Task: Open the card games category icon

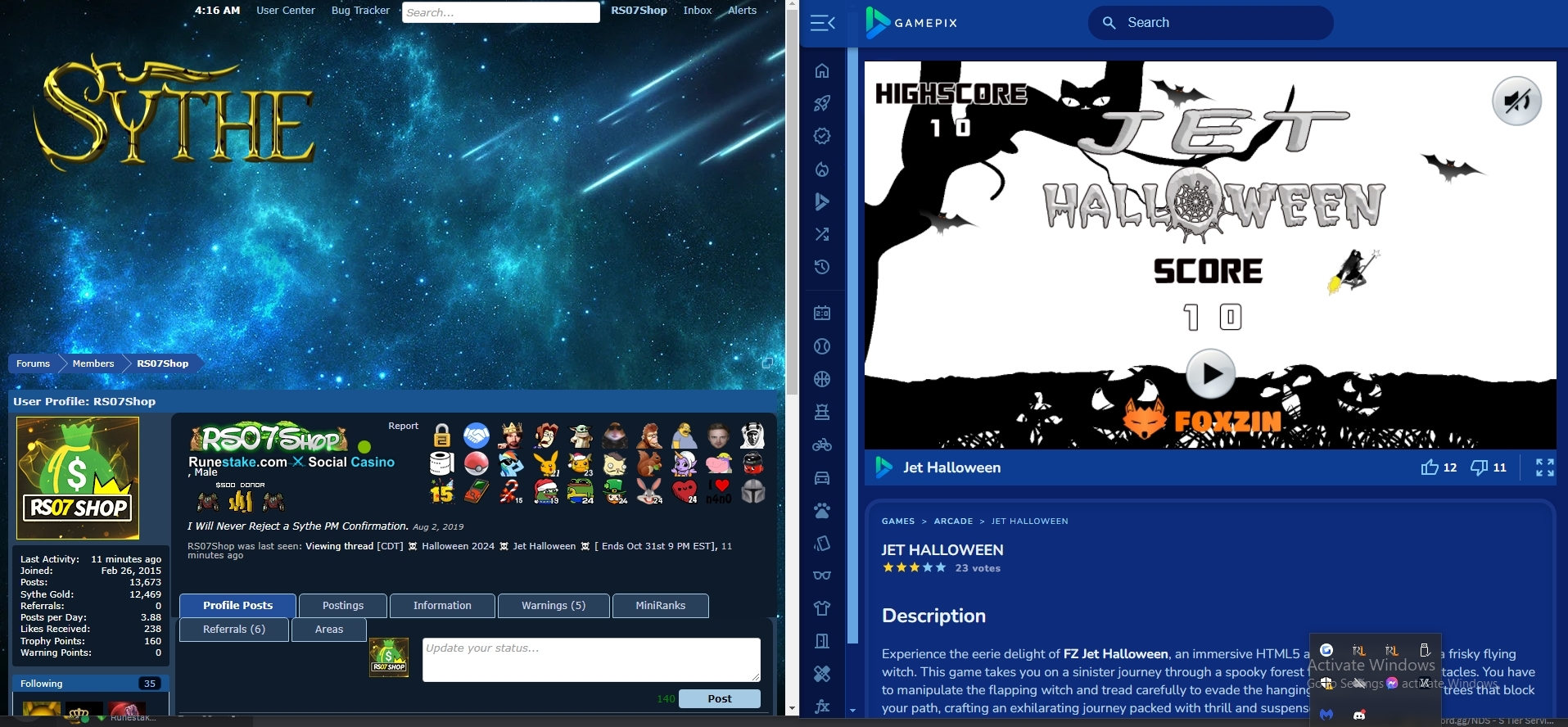Action: 822,543
